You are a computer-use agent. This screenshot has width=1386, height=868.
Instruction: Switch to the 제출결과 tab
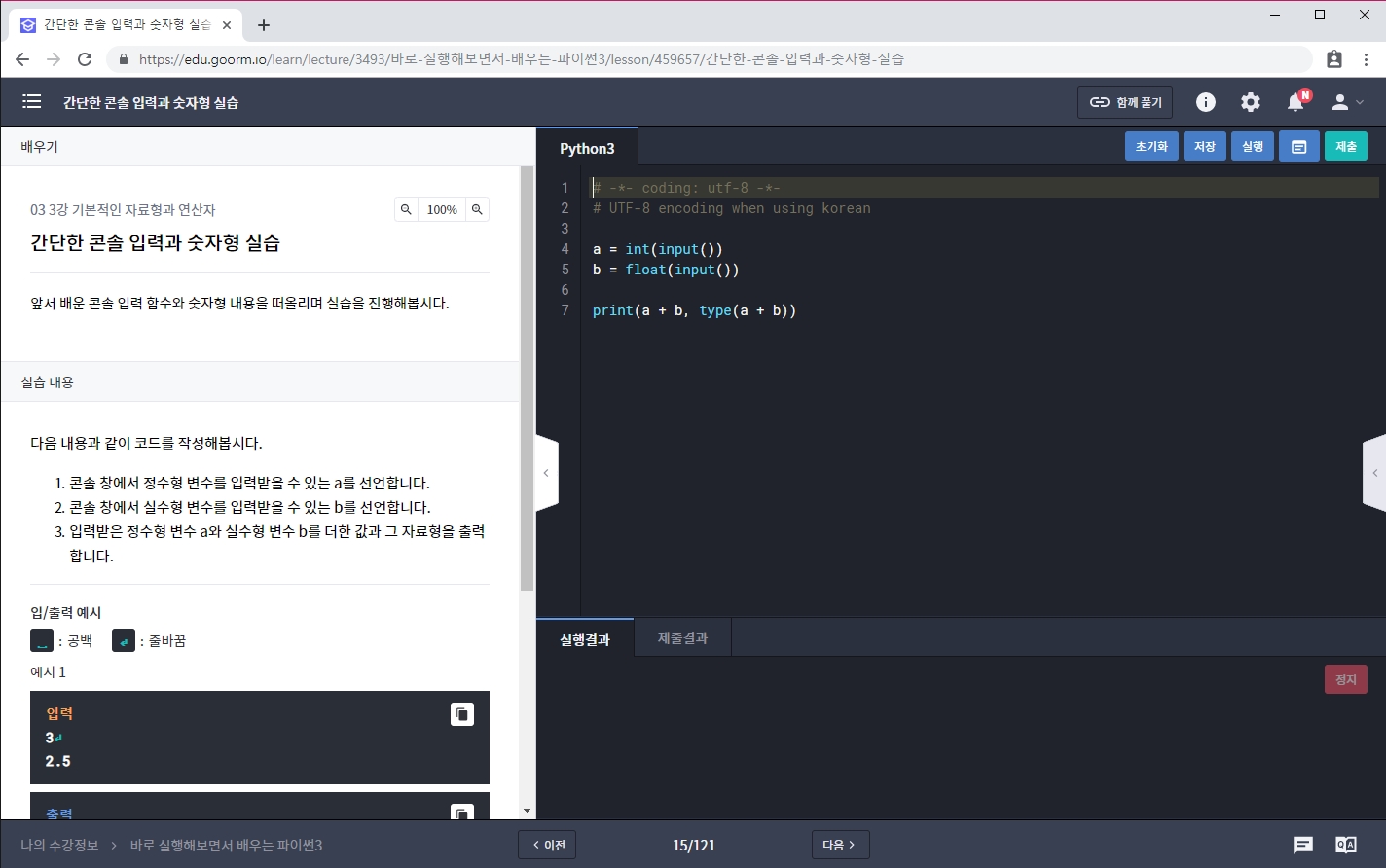click(x=682, y=638)
